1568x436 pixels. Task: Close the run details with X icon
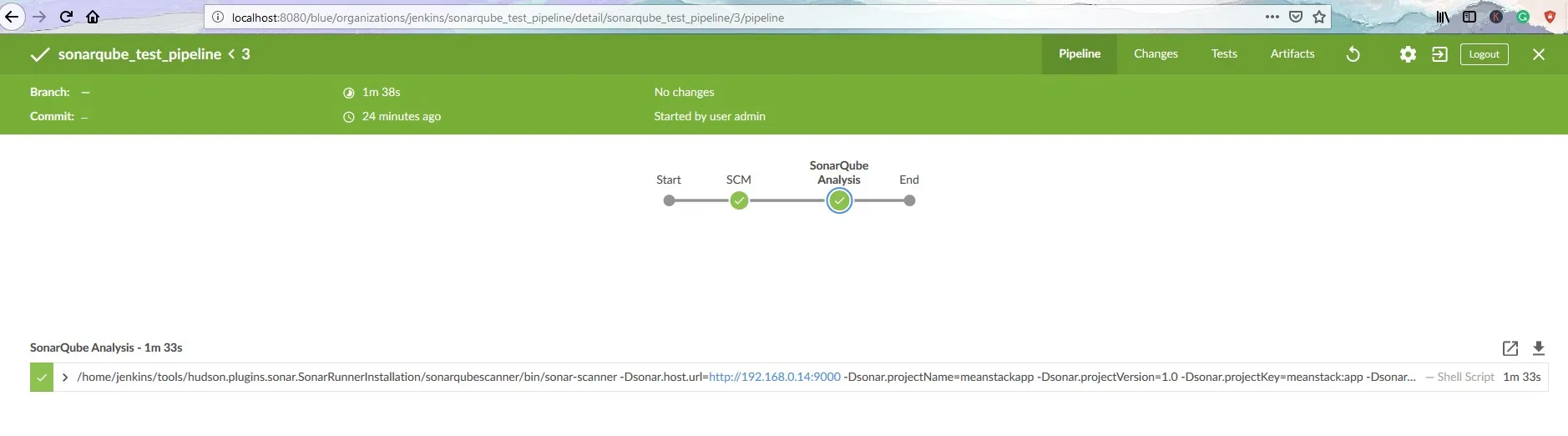[1539, 54]
